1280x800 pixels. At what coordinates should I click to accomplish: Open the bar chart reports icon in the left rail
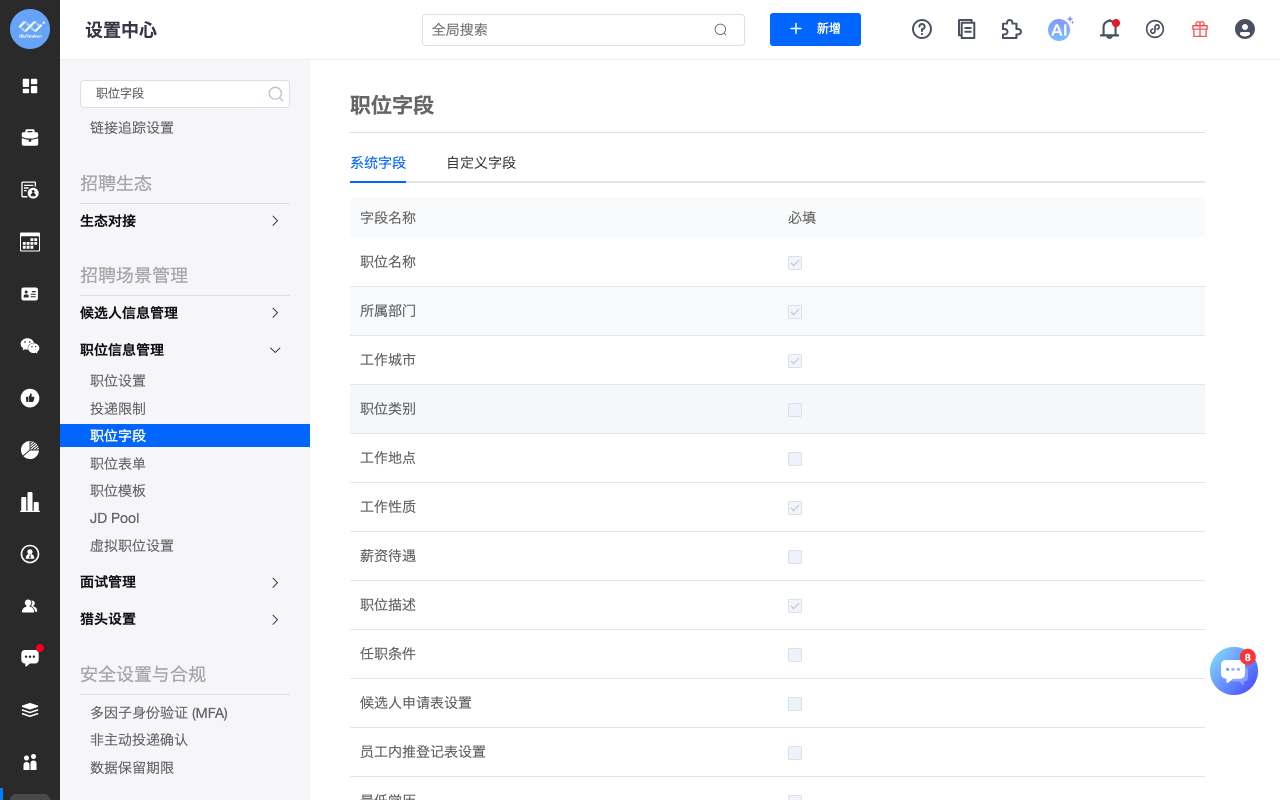tap(30, 502)
